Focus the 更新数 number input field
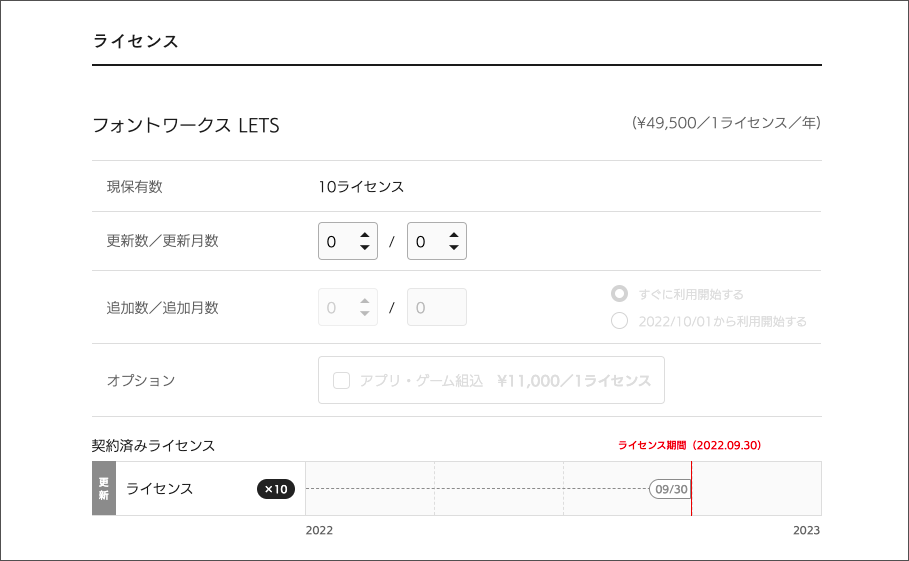 (x=336, y=241)
